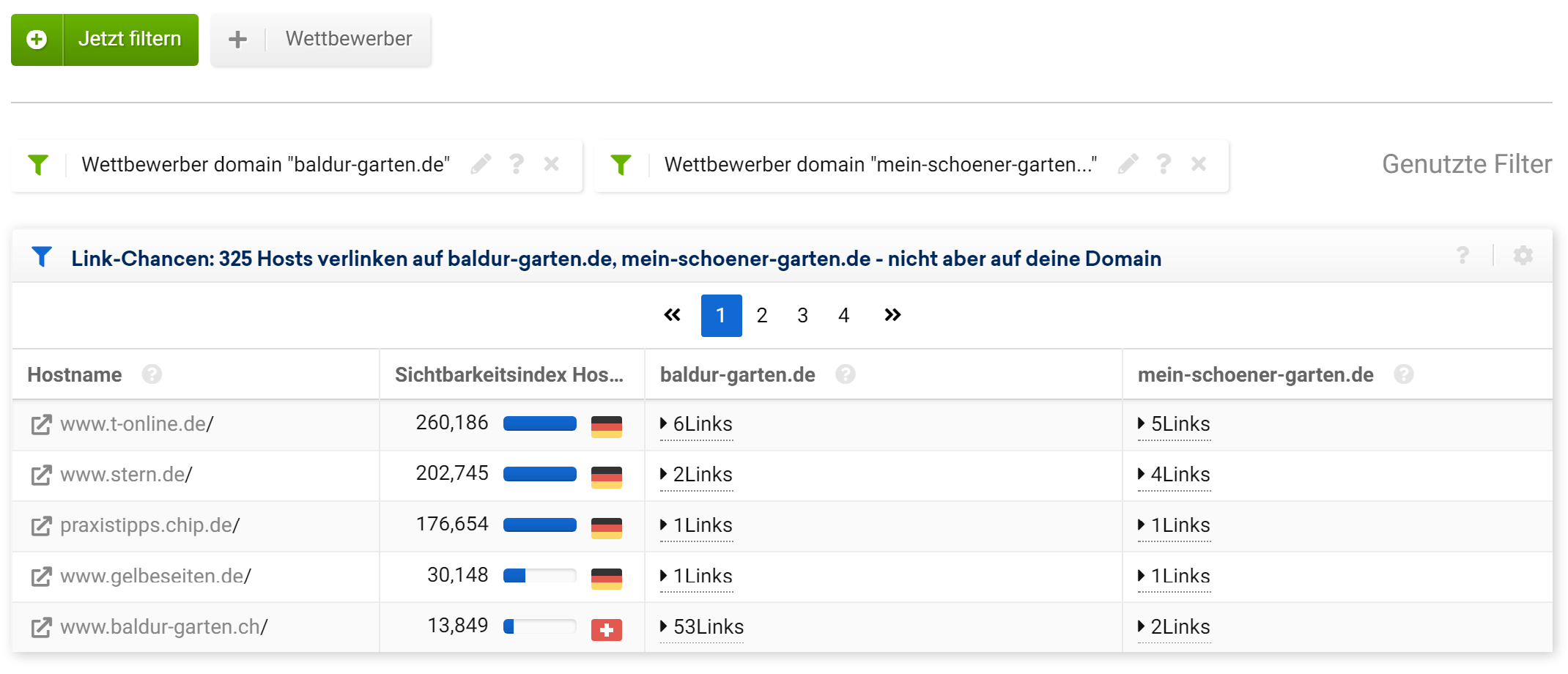
Task: Click the help icon beside baldur-garten.de column
Action: [x=845, y=375]
